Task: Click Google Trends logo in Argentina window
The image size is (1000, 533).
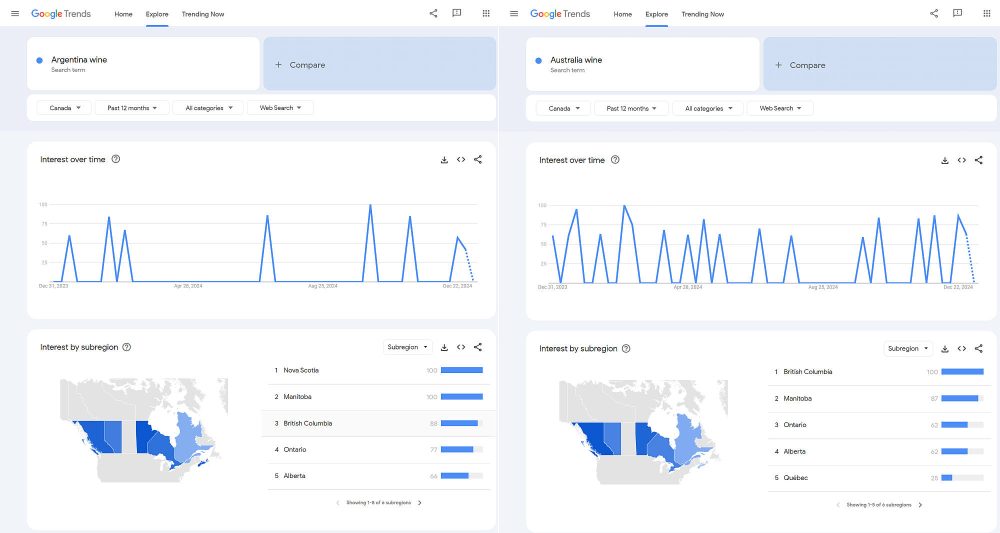Action: (x=61, y=13)
